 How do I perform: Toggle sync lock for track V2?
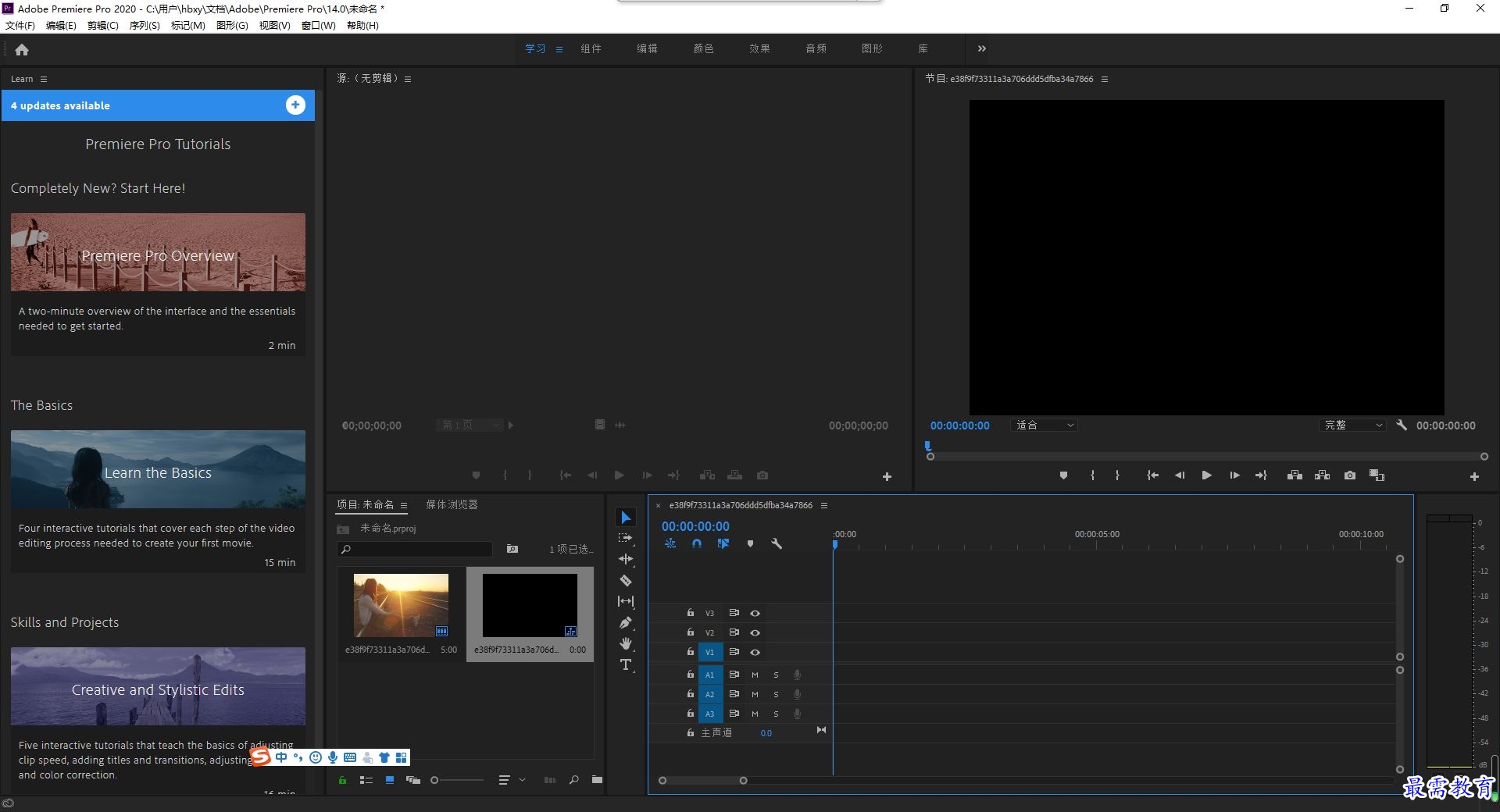[734, 632]
